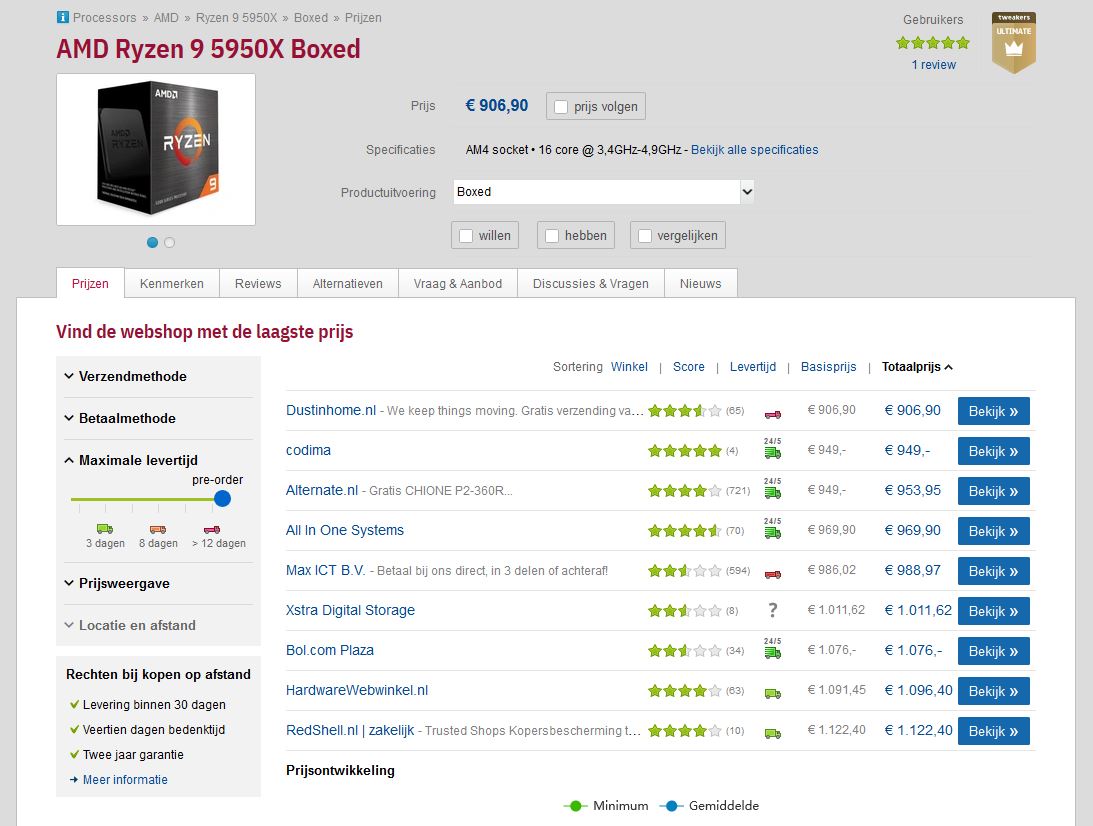Open the All In One Systems shop link
1093x826 pixels.
(344, 530)
